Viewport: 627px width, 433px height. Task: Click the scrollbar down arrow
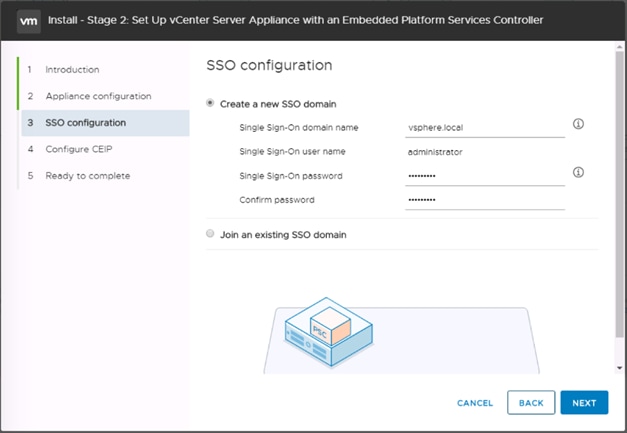coord(619,368)
